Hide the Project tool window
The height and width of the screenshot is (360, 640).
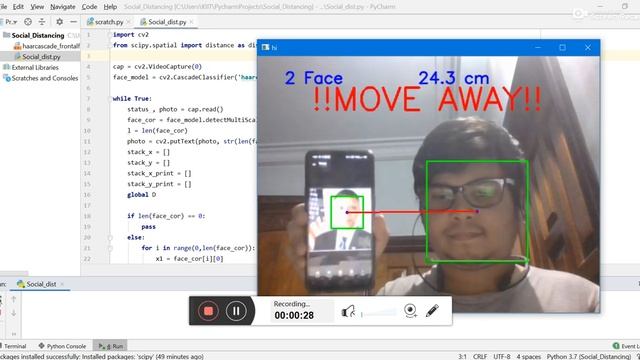[x=73, y=22]
